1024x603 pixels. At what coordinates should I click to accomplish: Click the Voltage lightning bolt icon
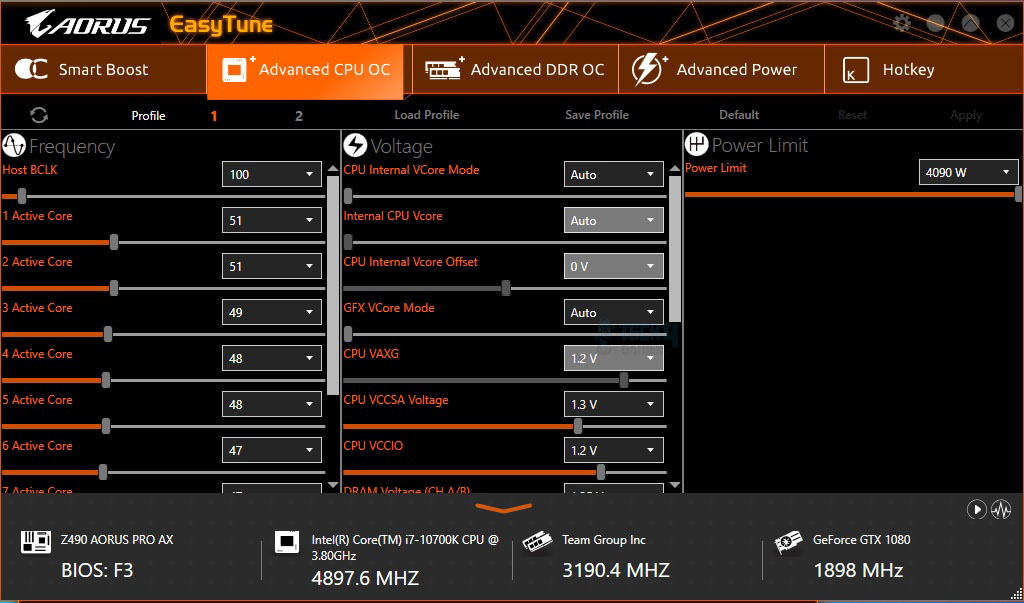coord(355,146)
